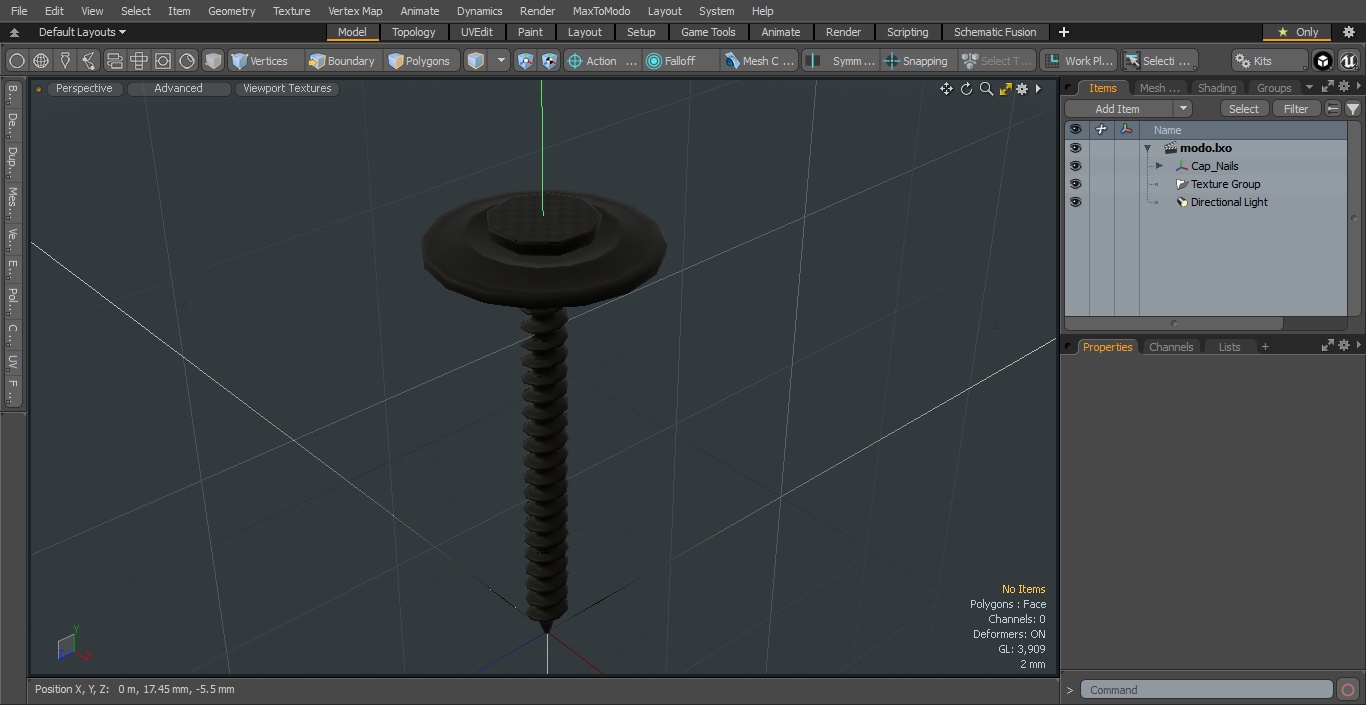
Task: Toggle Work Plane in the toolbar
Action: 1078,61
